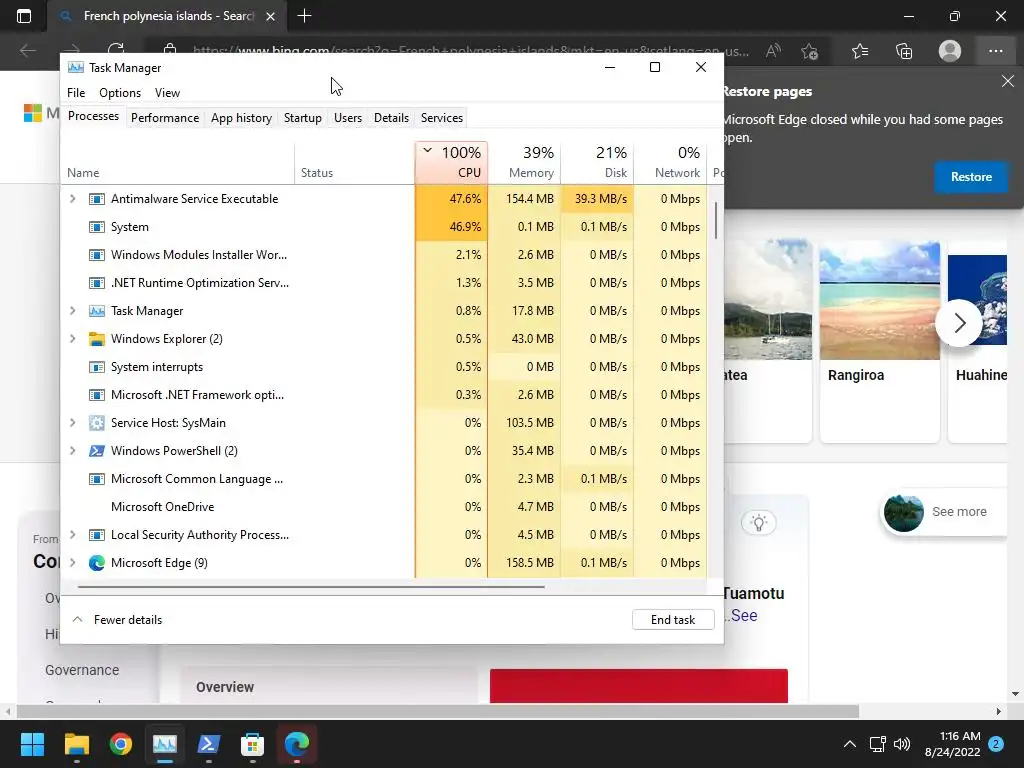1024x768 pixels.
Task: Click the Local Security Authority Process icon
Action: pyautogui.click(x=97, y=535)
